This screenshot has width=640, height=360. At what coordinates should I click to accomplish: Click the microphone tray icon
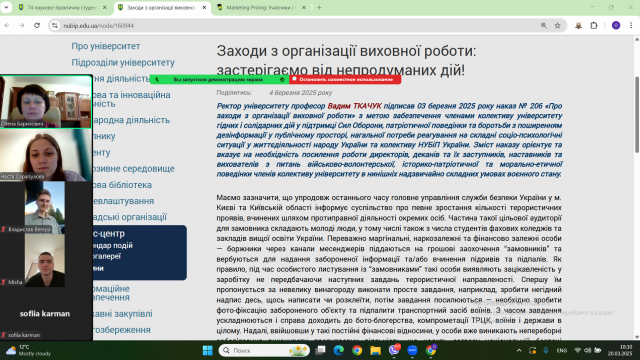[546, 350]
